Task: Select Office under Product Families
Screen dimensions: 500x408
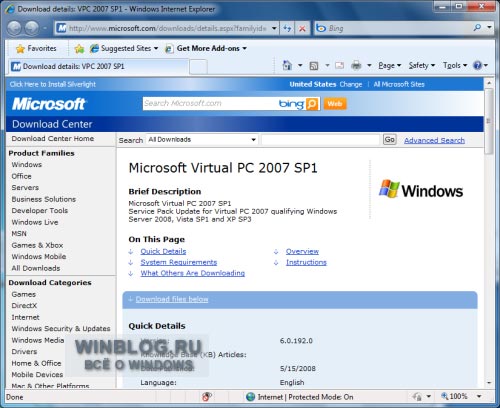Action: click(21, 176)
